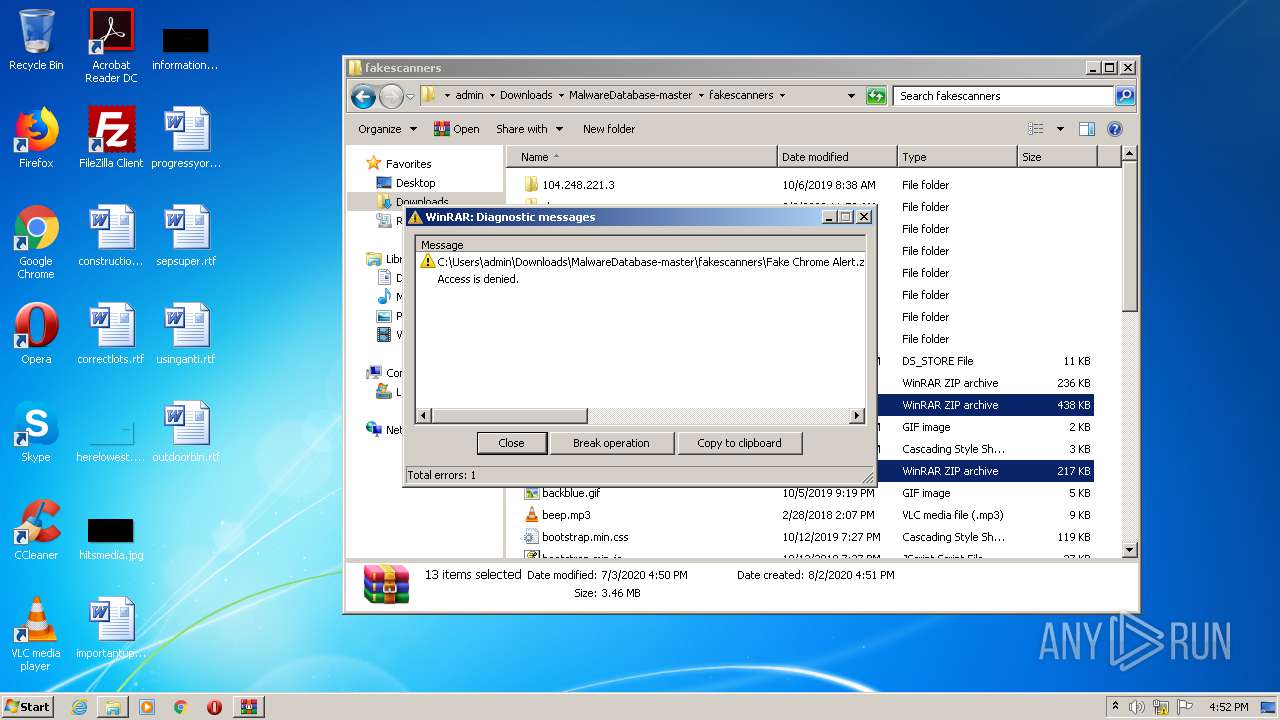This screenshot has width=1280, height=720.
Task: Click Copy to clipboard button
Action: 739,443
